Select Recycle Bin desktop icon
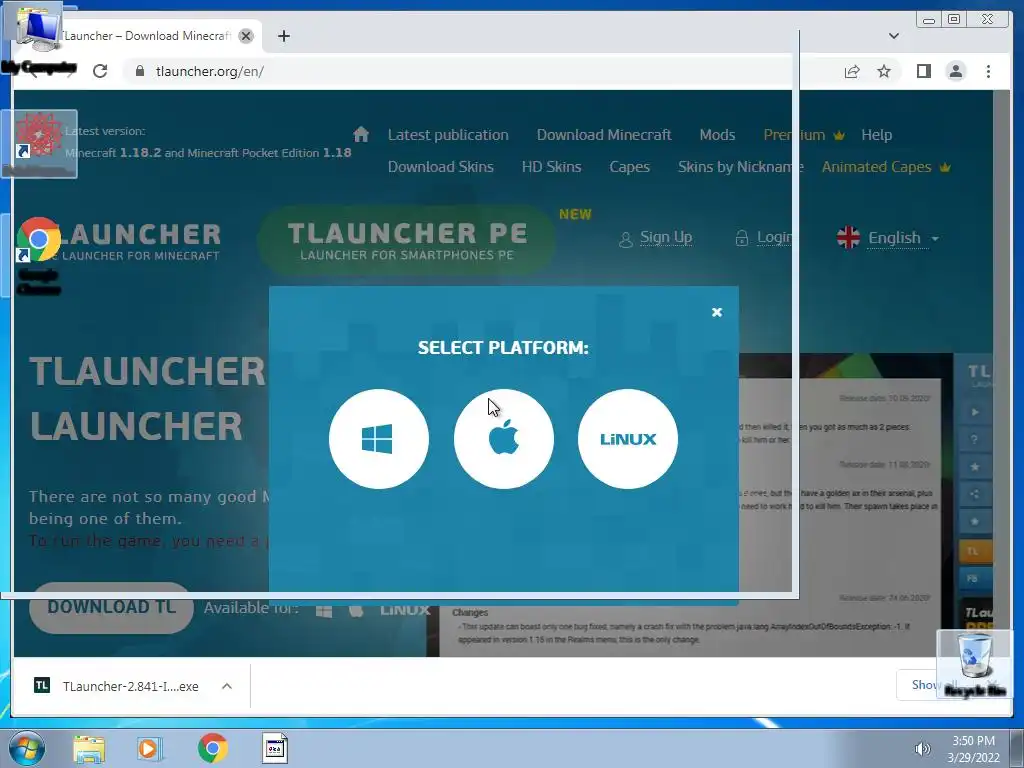 point(974,665)
